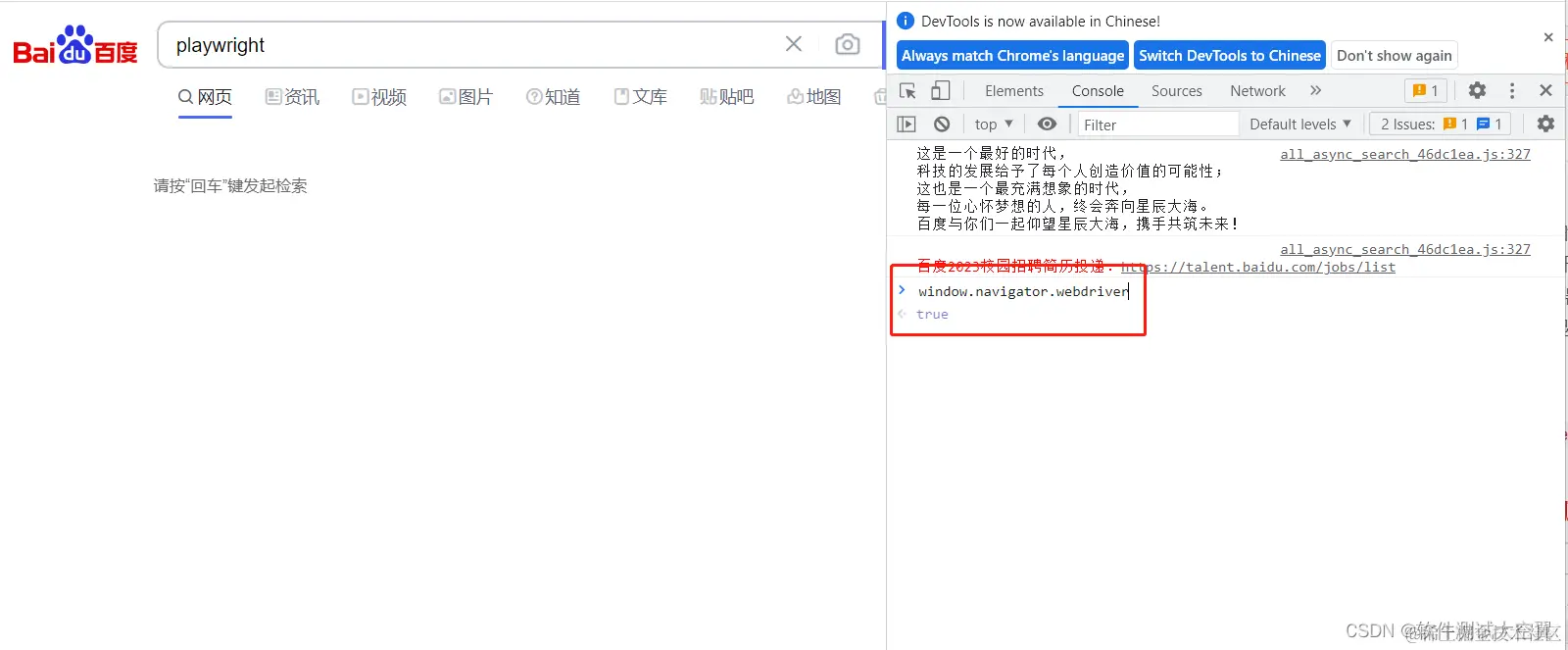This screenshot has width=1568, height=650.
Task: Clear the console with the ban icon
Action: [x=942, y=125]
